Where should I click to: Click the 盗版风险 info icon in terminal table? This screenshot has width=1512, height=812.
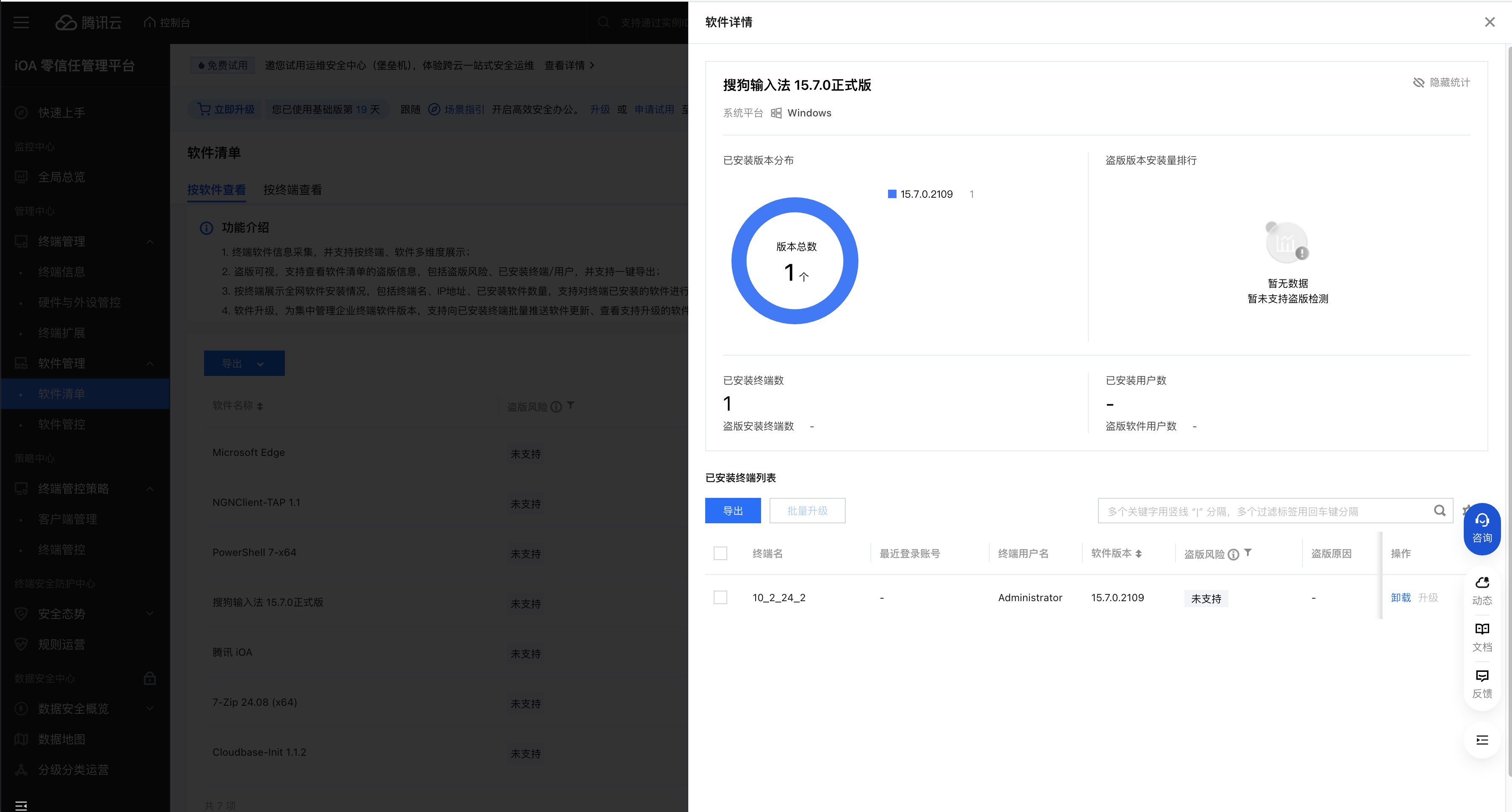[1233, 554]
